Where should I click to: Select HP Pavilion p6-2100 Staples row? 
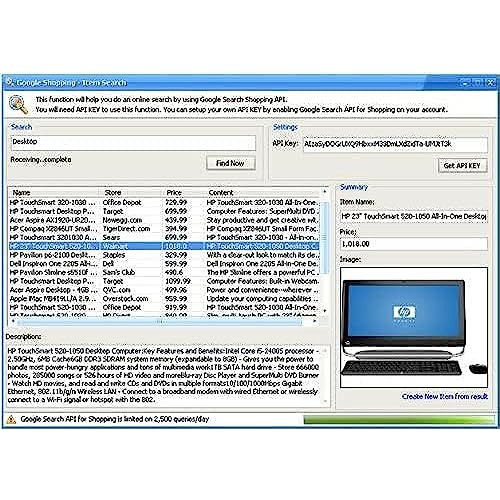tap(164, 255)
